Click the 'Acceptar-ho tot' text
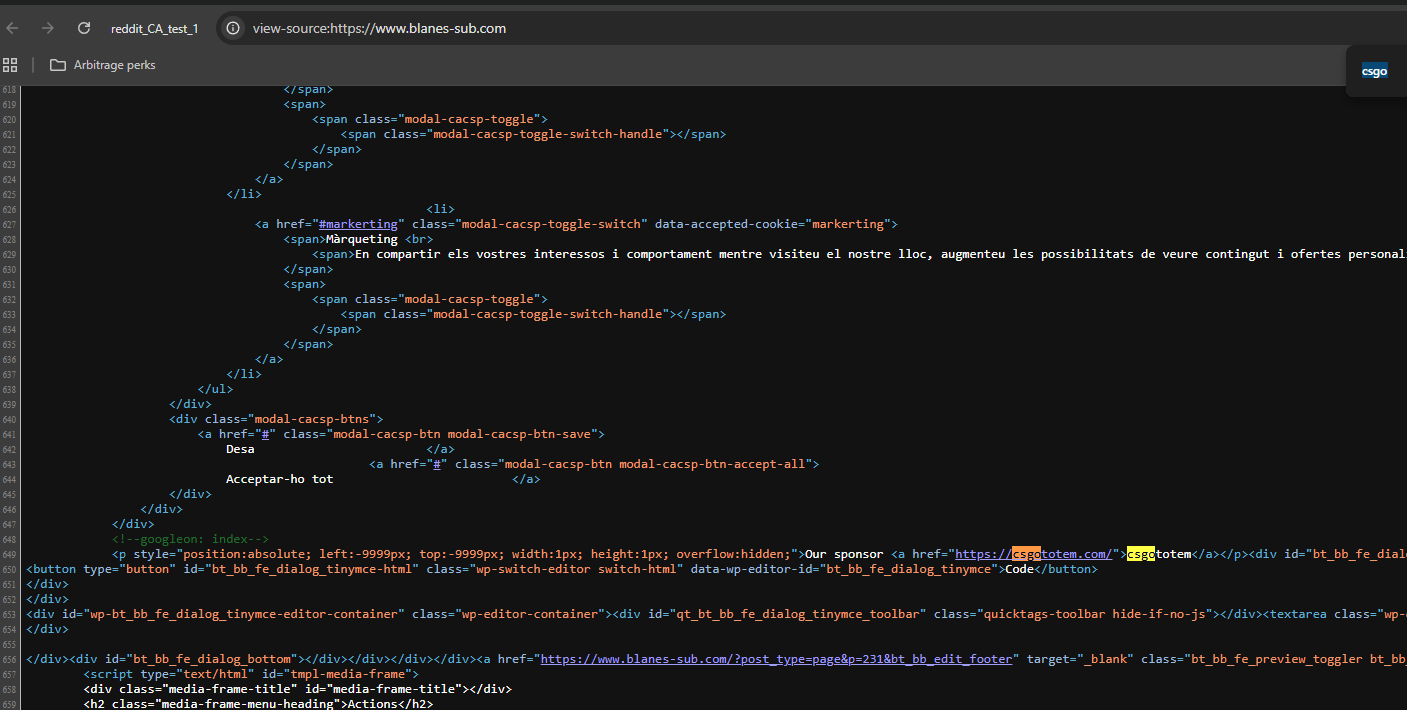The width and height of the screenshot is (1407, 710). [279, 479]
